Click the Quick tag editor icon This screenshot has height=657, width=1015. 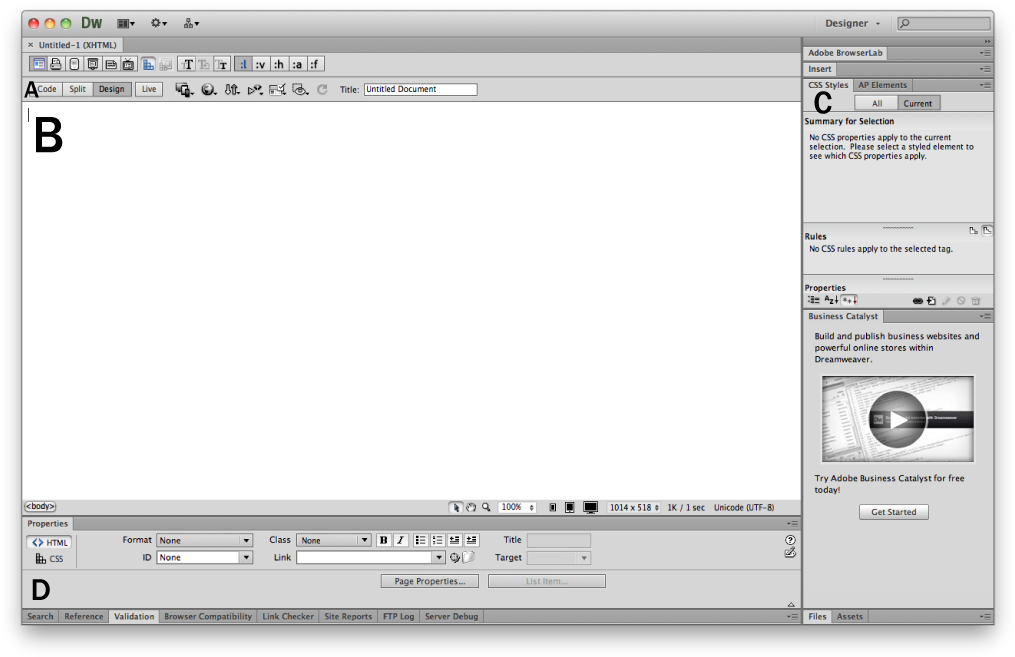coord(790,553)
